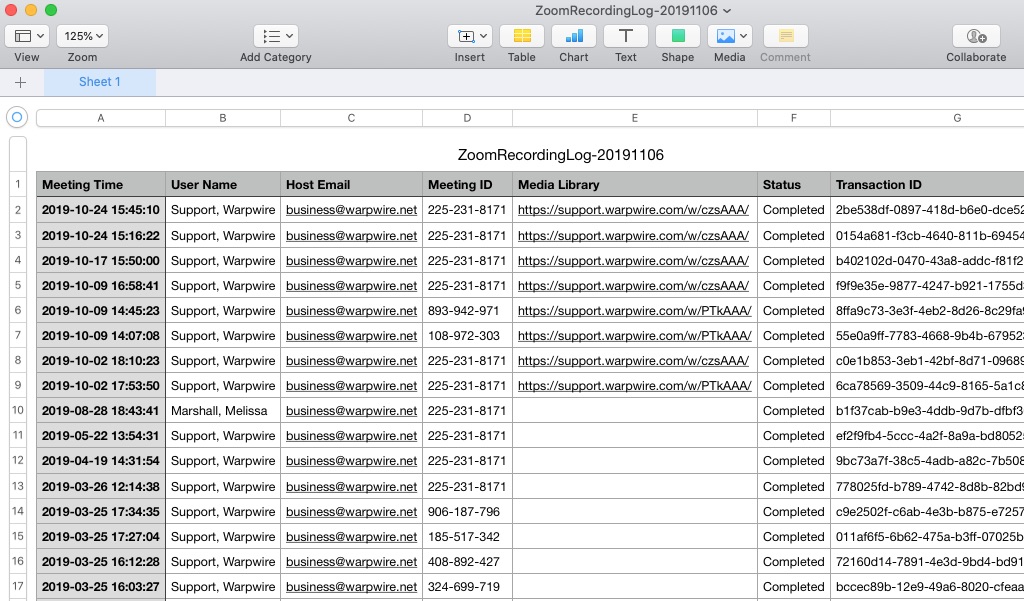Select cell 2019-10-17 15:50:00
Viewport: 1024px width, 601px height.
(x=101, y=260)
